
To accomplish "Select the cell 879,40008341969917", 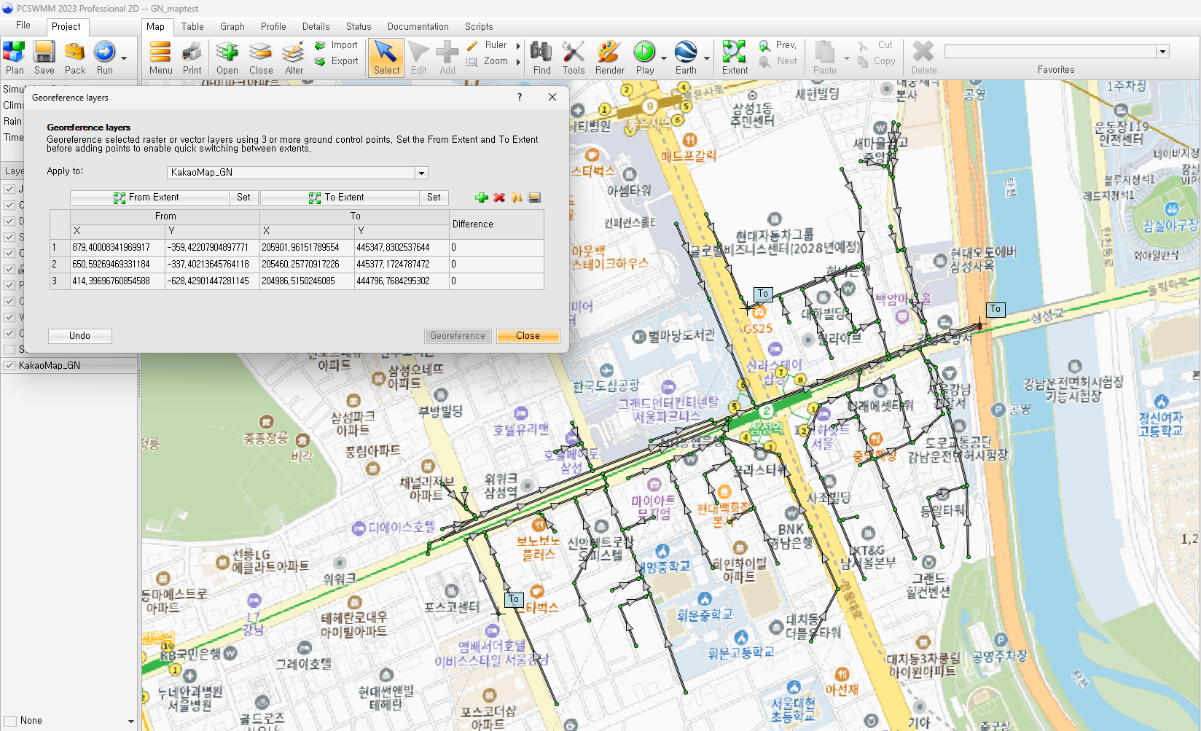I will click(x=118, y=247).
